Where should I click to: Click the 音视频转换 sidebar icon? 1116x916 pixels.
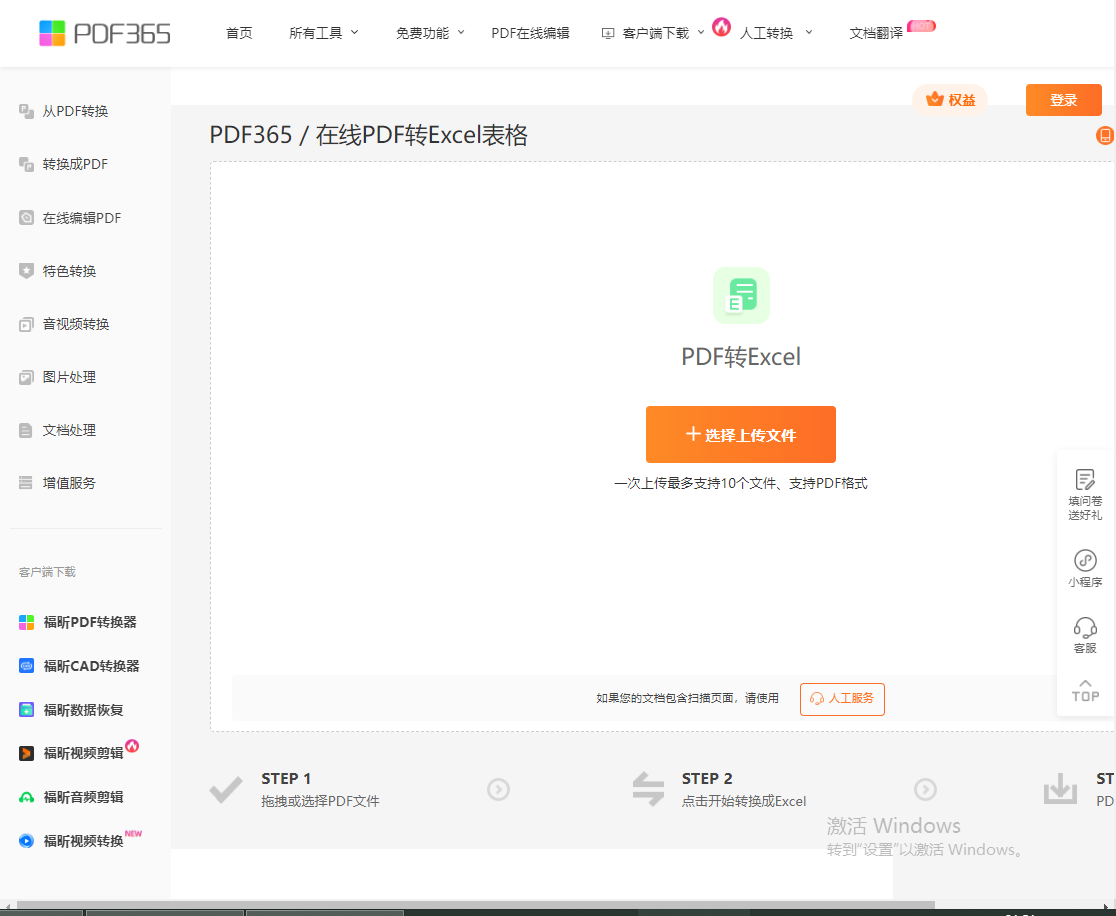(26, 325)
